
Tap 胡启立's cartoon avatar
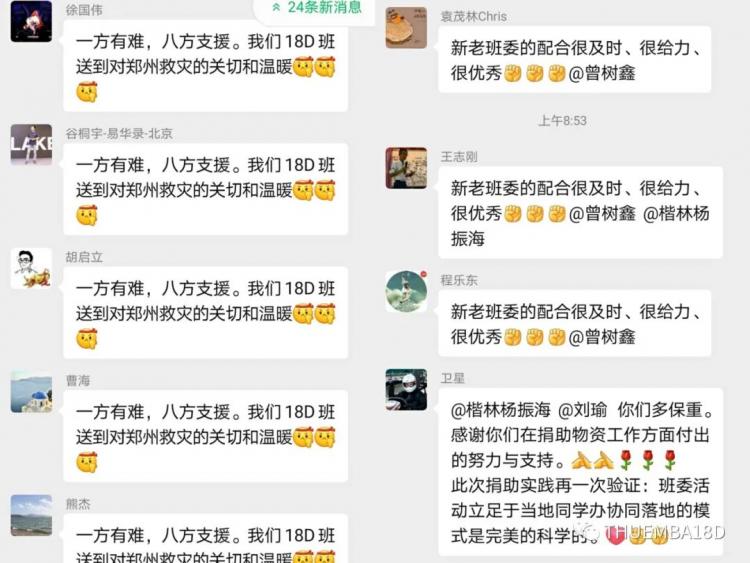tap(31, 268)
